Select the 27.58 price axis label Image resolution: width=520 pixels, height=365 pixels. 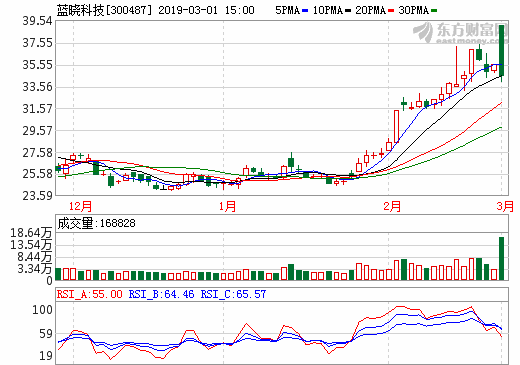pos(38,153)
